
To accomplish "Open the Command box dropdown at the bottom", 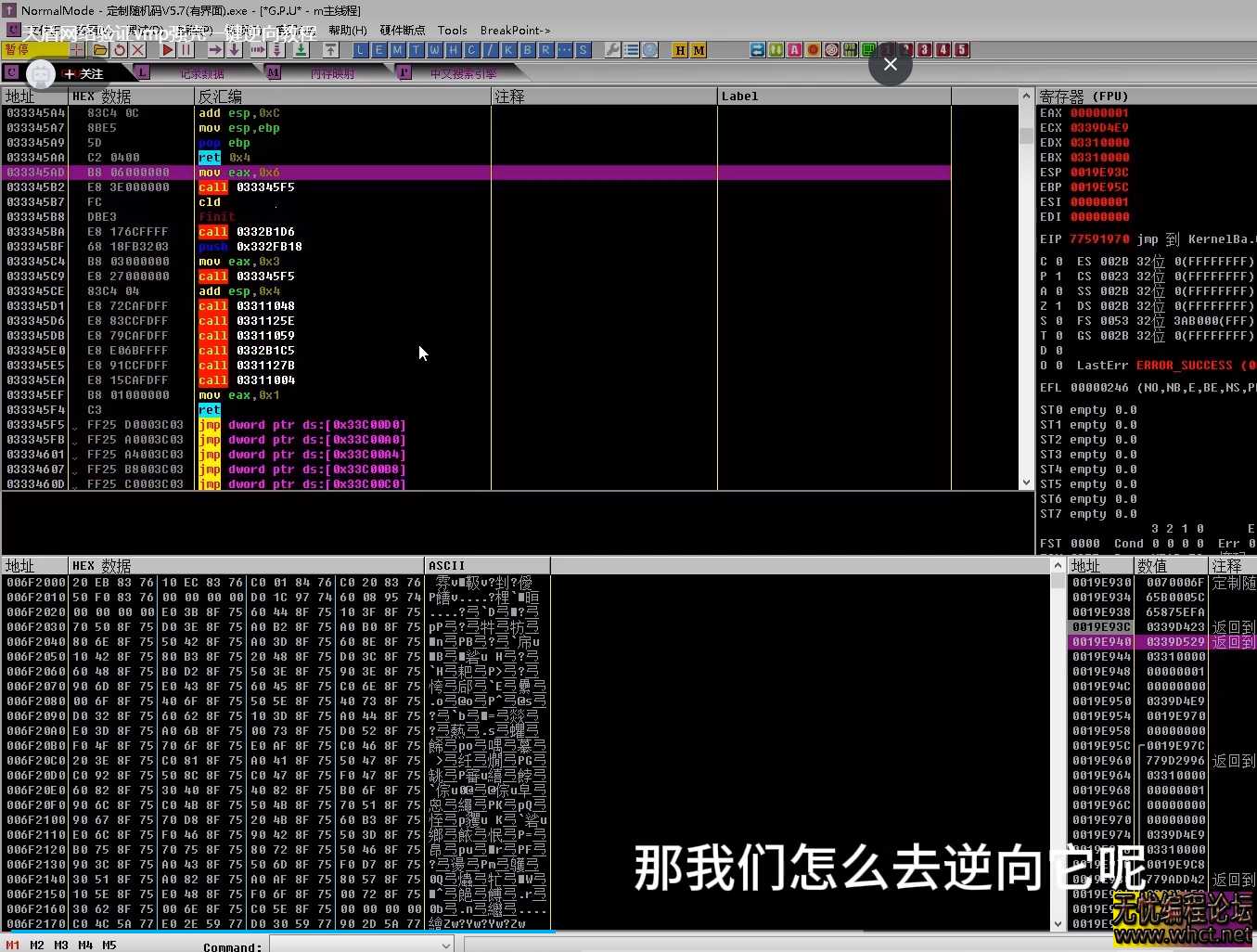I will tap(445, 944).
